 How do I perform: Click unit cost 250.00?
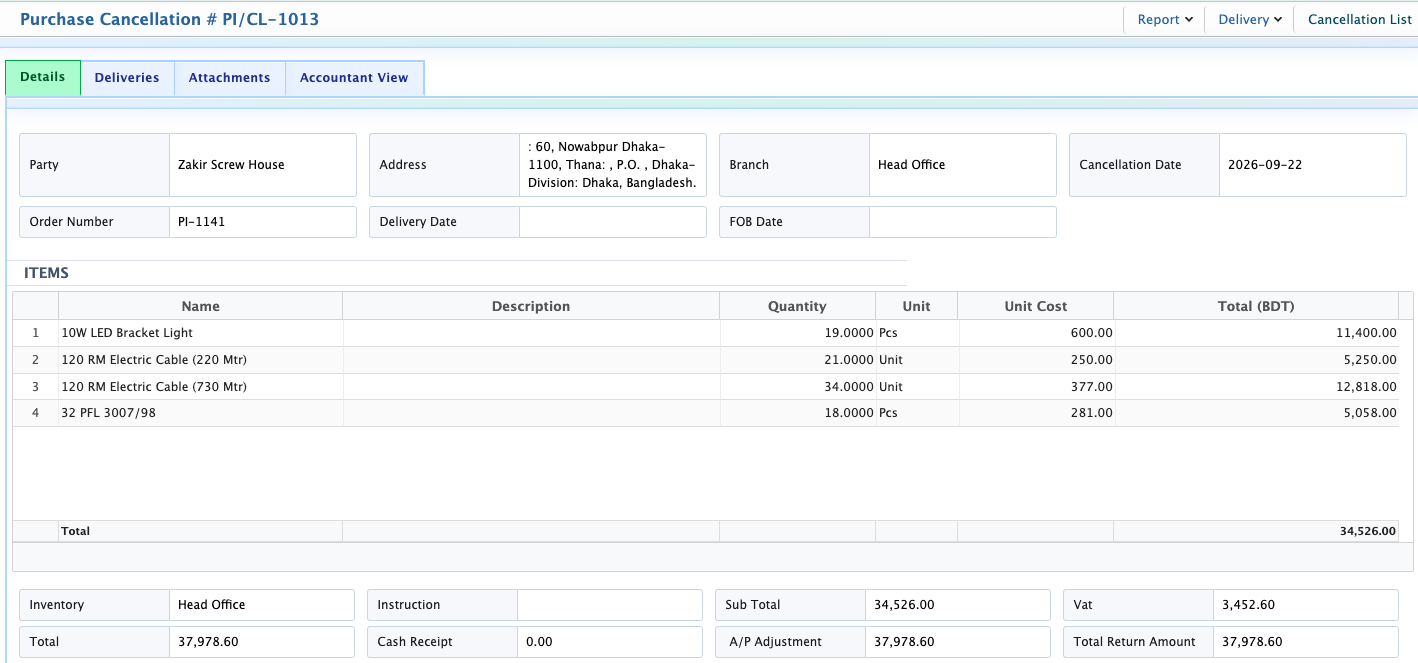(x=1092, y=360)
